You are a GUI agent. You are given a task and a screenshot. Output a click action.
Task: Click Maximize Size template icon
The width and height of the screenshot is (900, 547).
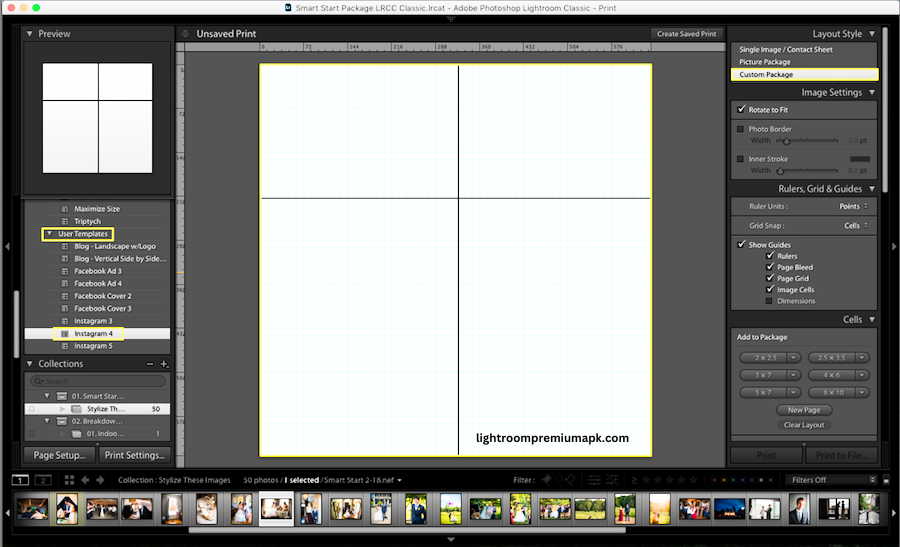point(65,209)
